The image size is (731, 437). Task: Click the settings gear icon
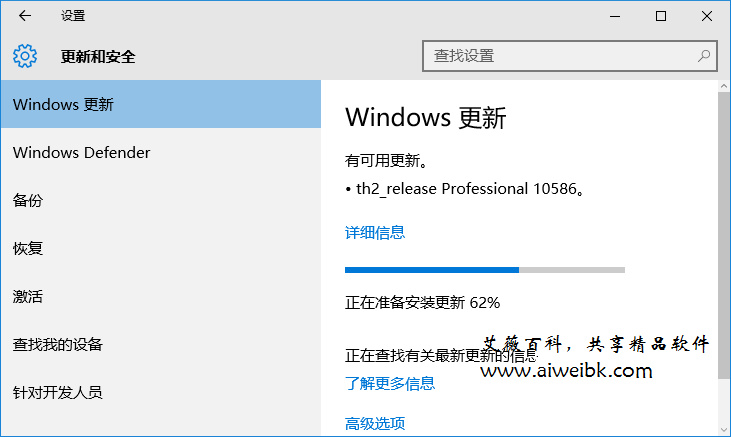point(25,56)
